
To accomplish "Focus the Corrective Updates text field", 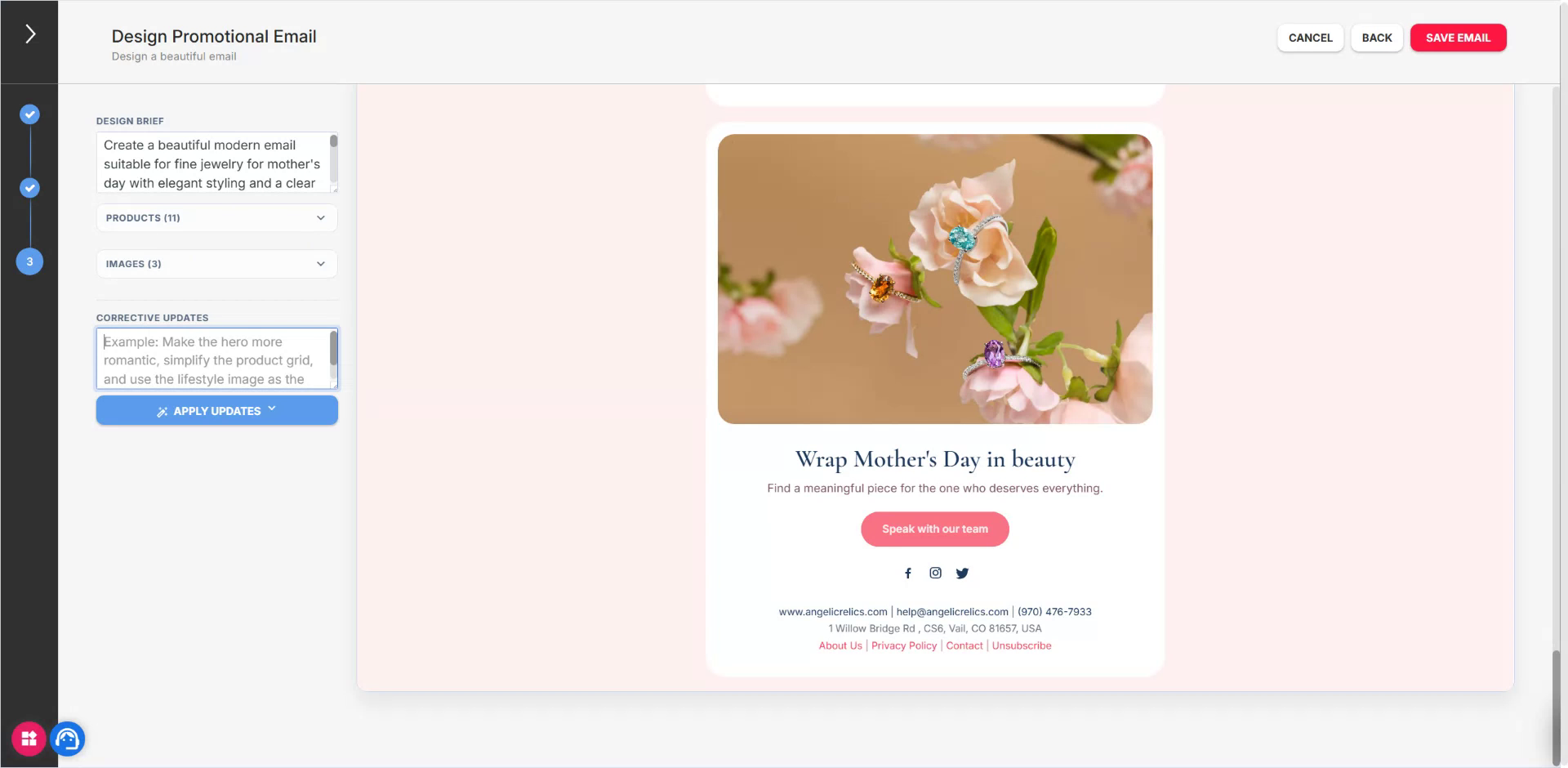I will [216, 359].
